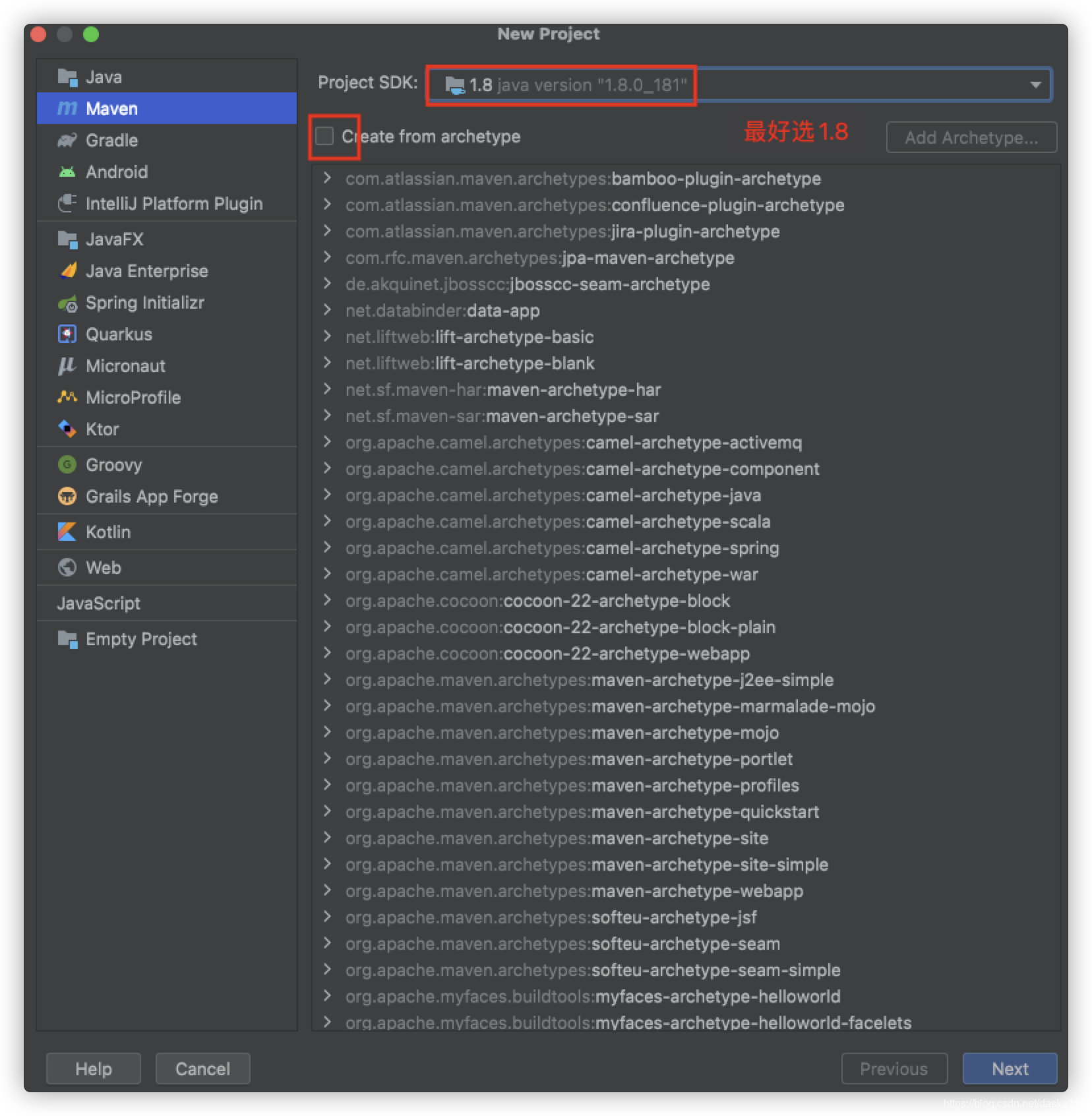Viewport: 1092px width, 1116px height.
Task: Select softeu-archetype-jsf row
Action: pos(686,917)
